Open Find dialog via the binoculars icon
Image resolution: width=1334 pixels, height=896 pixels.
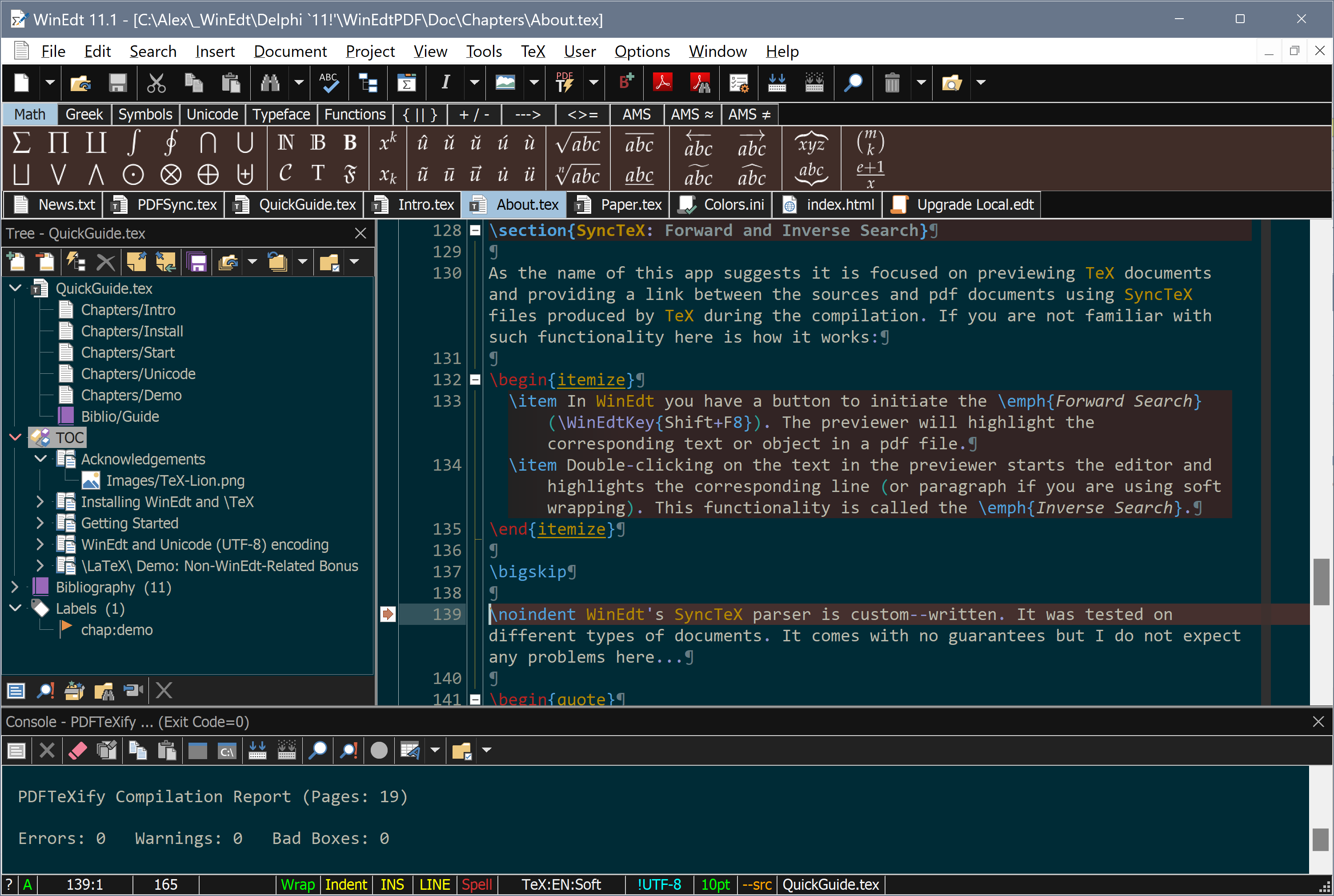(x=269, y=83)
